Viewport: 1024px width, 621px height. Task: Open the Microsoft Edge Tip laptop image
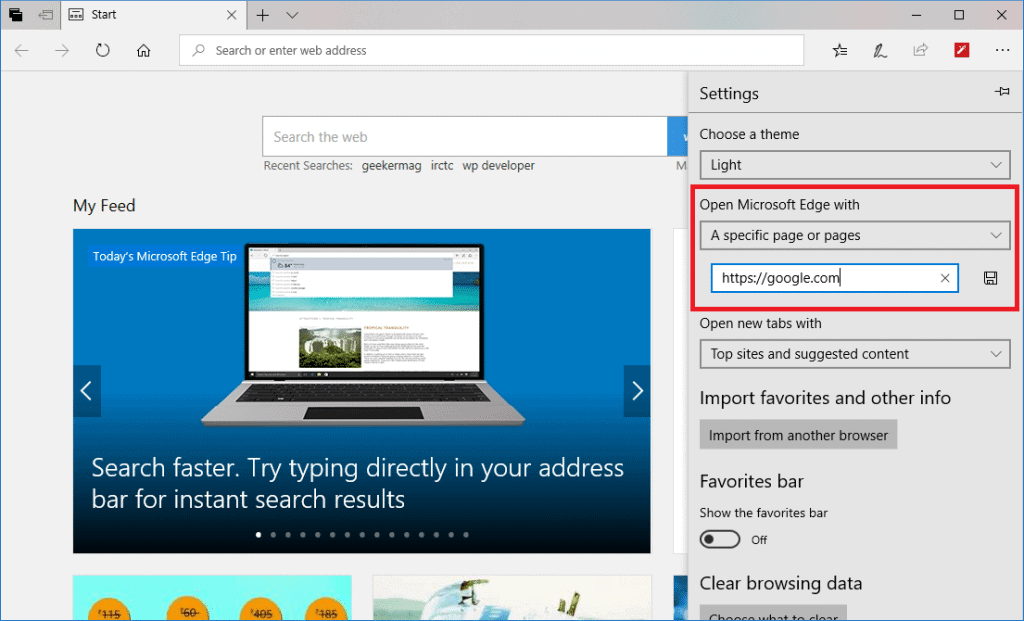(x=362, y=334)
